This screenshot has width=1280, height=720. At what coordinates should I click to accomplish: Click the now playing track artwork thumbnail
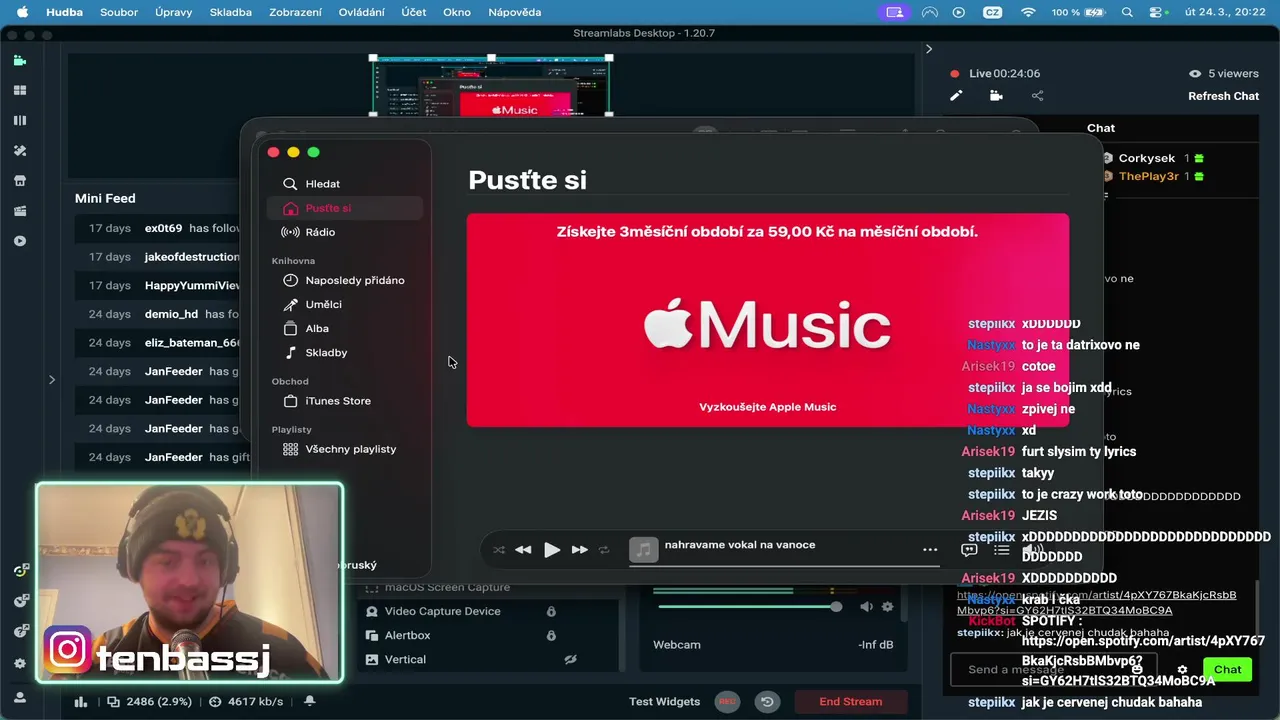(644, 549)
